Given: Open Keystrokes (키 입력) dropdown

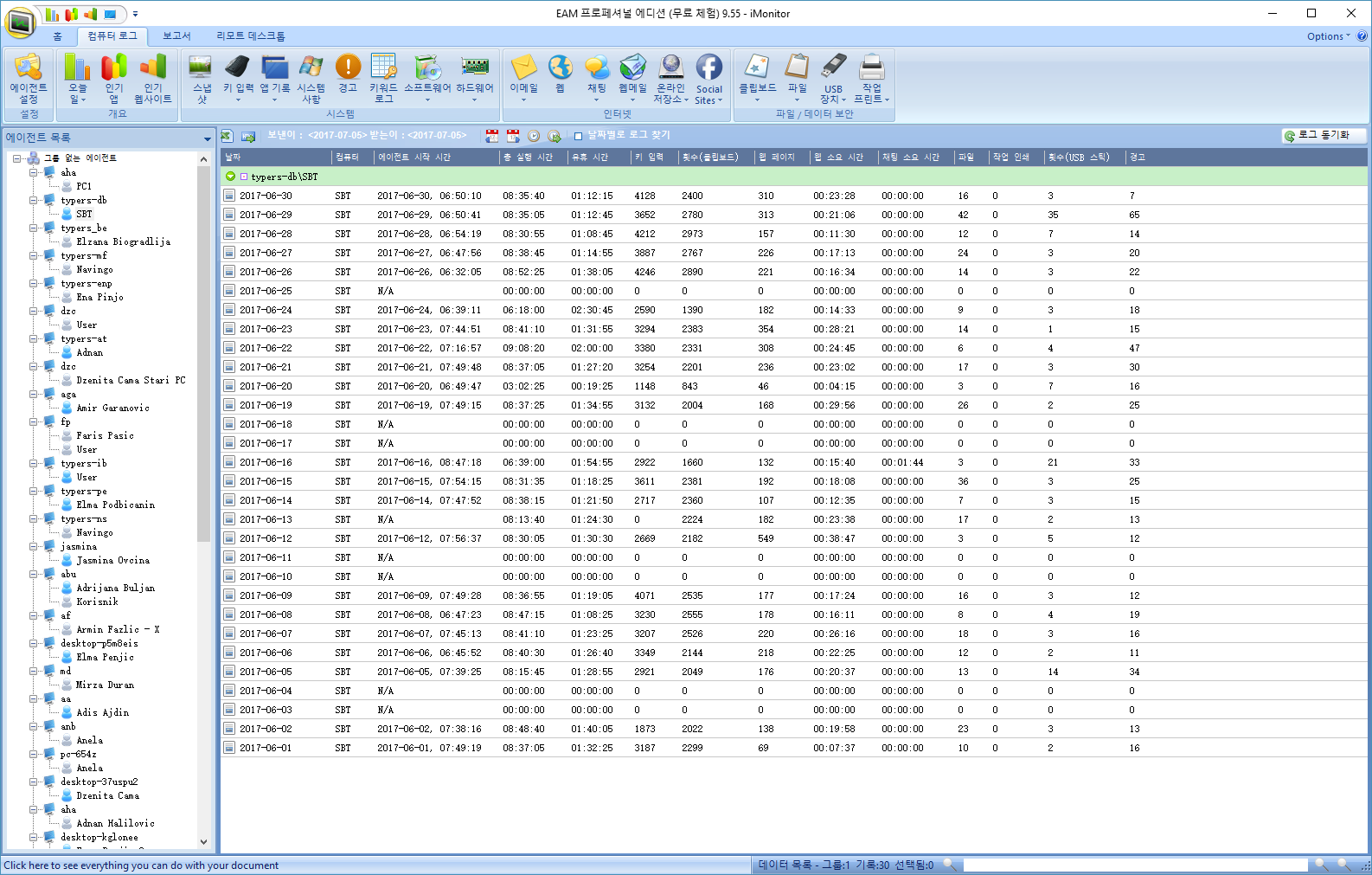Looking at the screenshot, I should pyautogui.click(x=238, y=80).
